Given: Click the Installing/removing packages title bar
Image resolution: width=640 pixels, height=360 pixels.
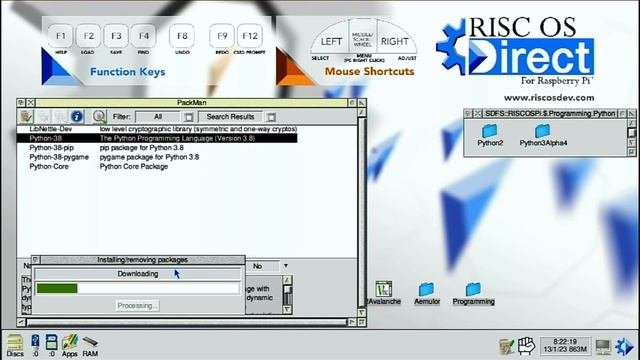Looking at the screenshot, I should coord(142,260).
